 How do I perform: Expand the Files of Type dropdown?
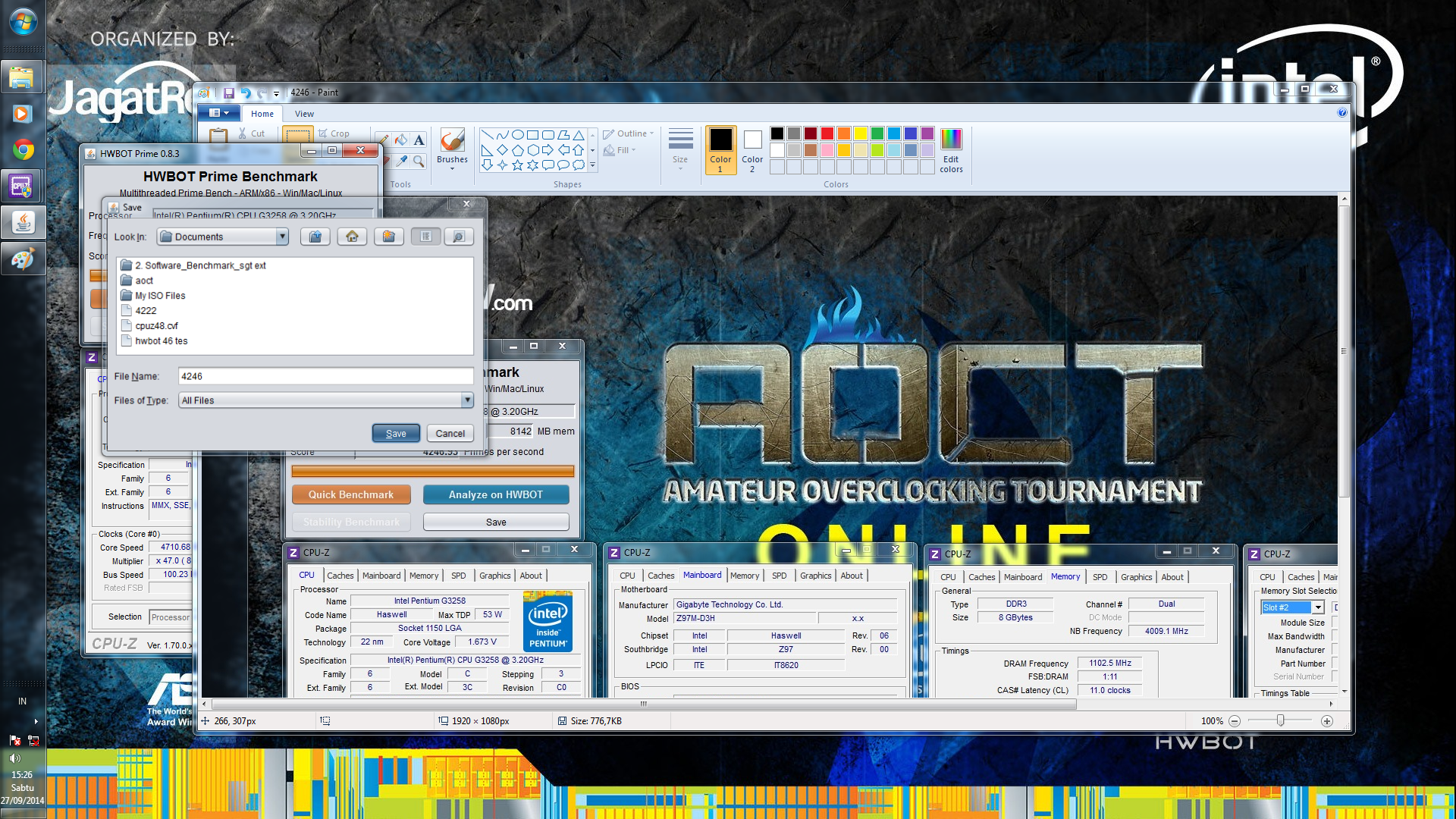[x=467, y=400]
